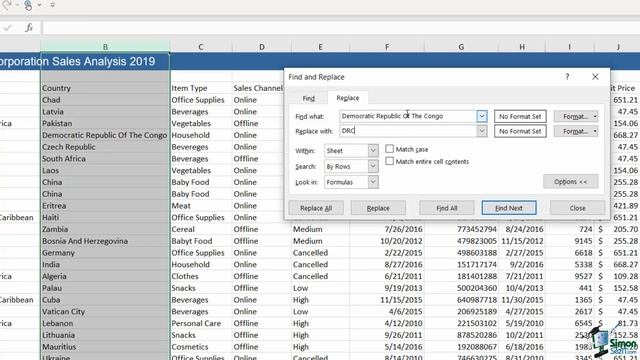Click the Czech Republic cell
Viewport: 640px width, 360px height.
(105, 147)
